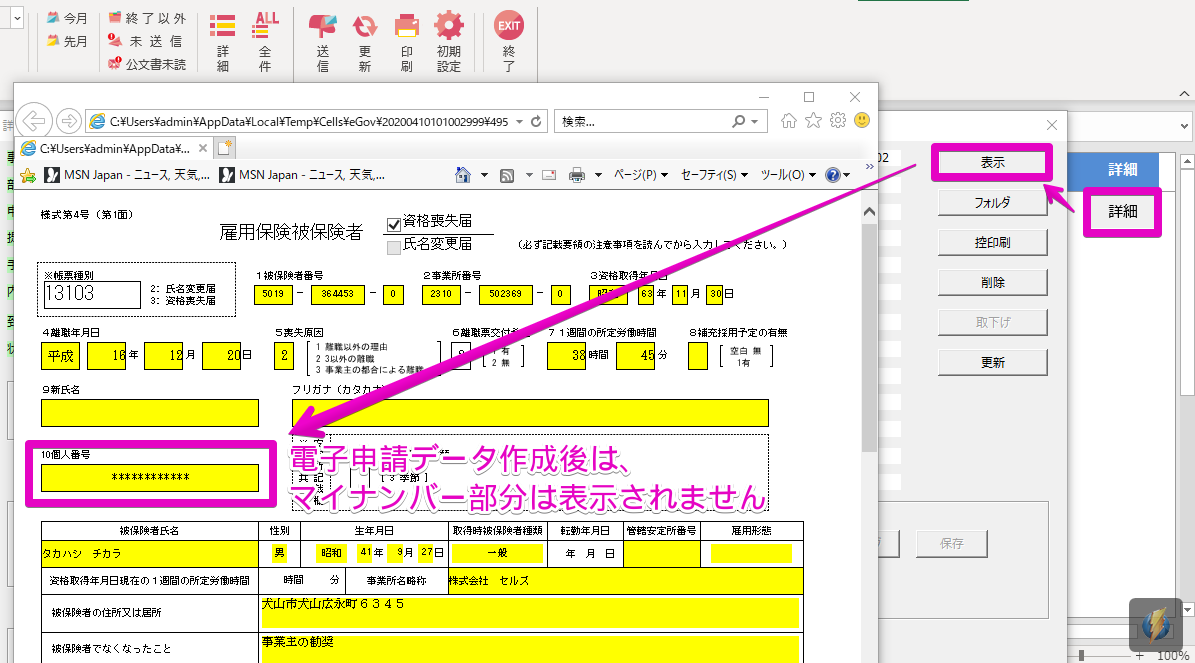Click the address field 犬山市犬山広永町６３４５
Screen dimensions: 1195x663
point(530,613)
